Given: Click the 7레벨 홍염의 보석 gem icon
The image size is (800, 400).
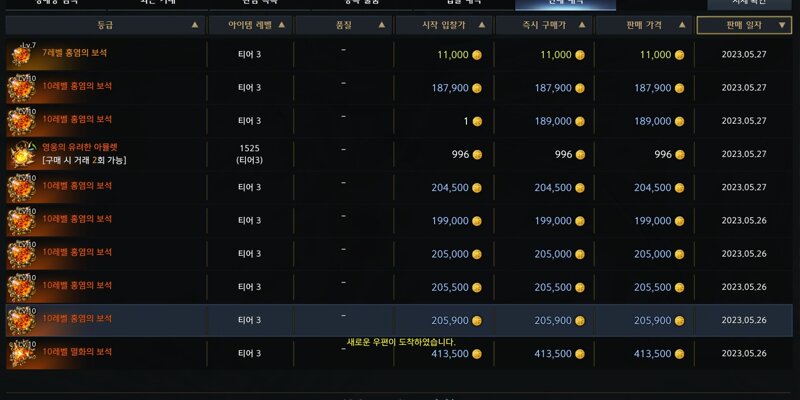Looking at the screenshot, I should (x=21, y=55).
